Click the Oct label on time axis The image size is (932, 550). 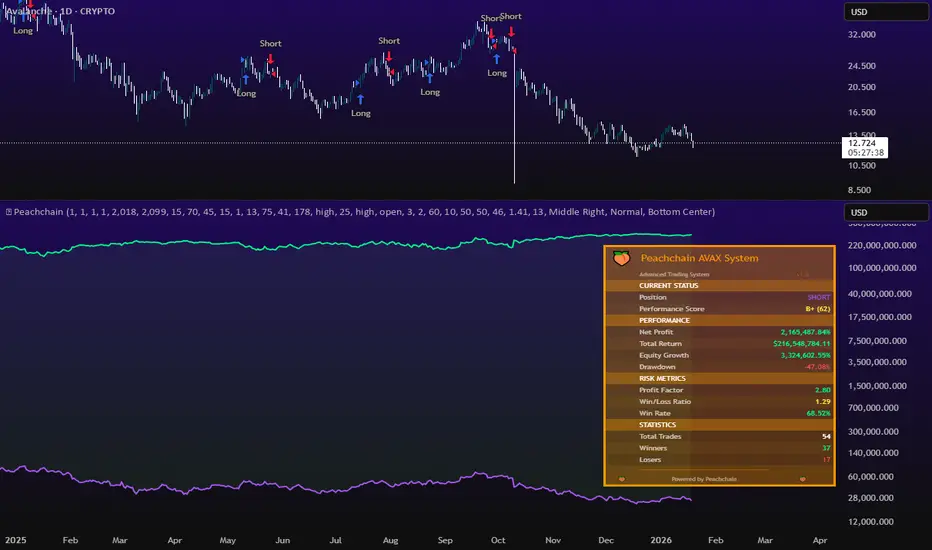(x=498, y=540)
